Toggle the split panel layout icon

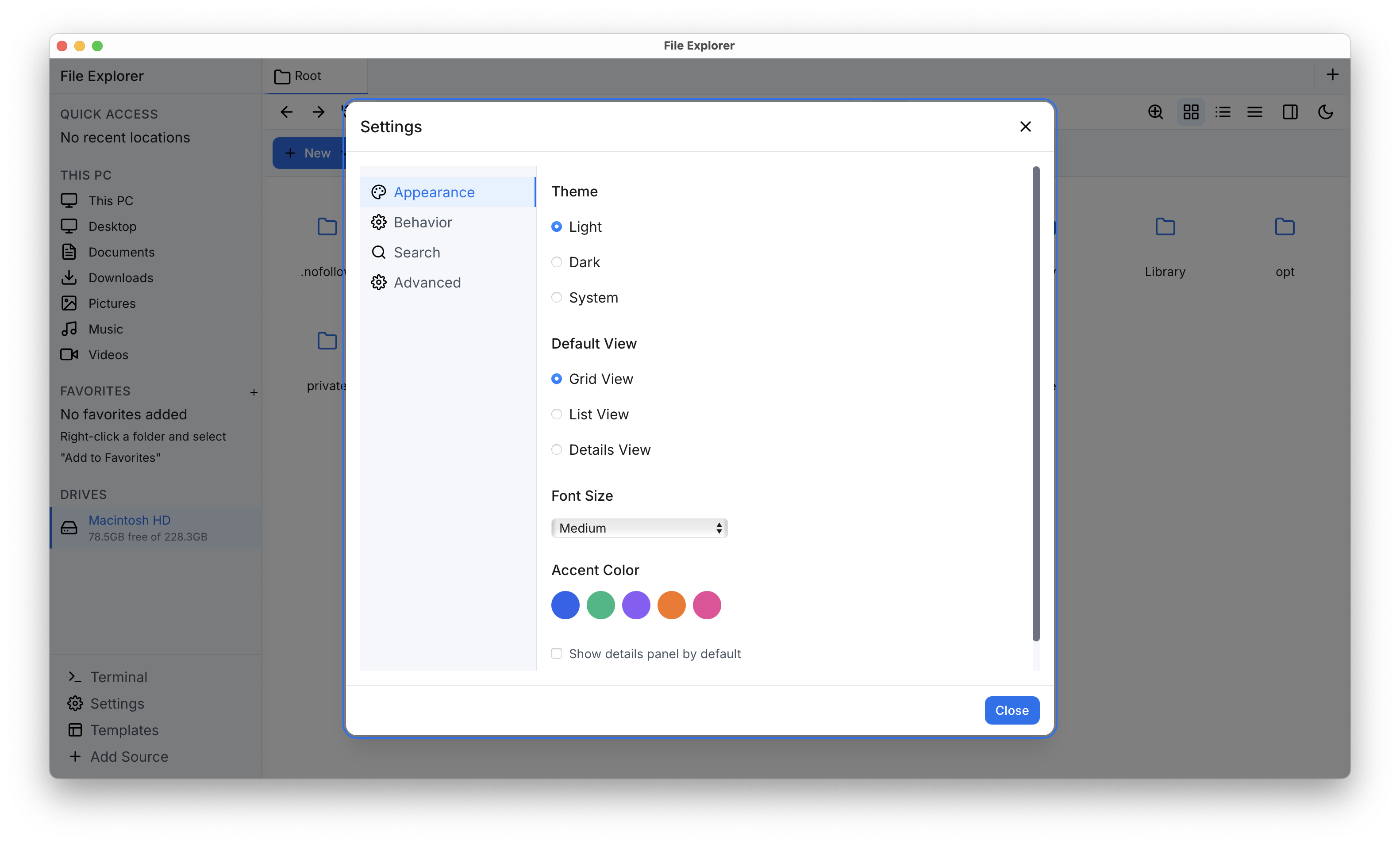[x=1290, y=112]
